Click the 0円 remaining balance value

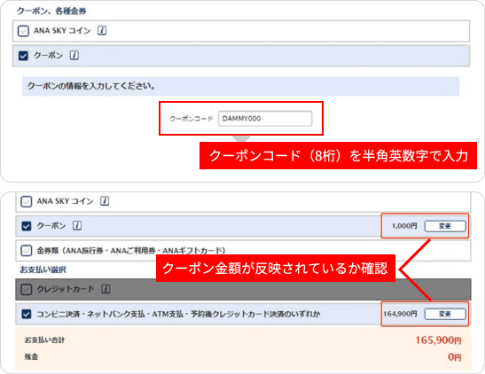coord(455,357)
